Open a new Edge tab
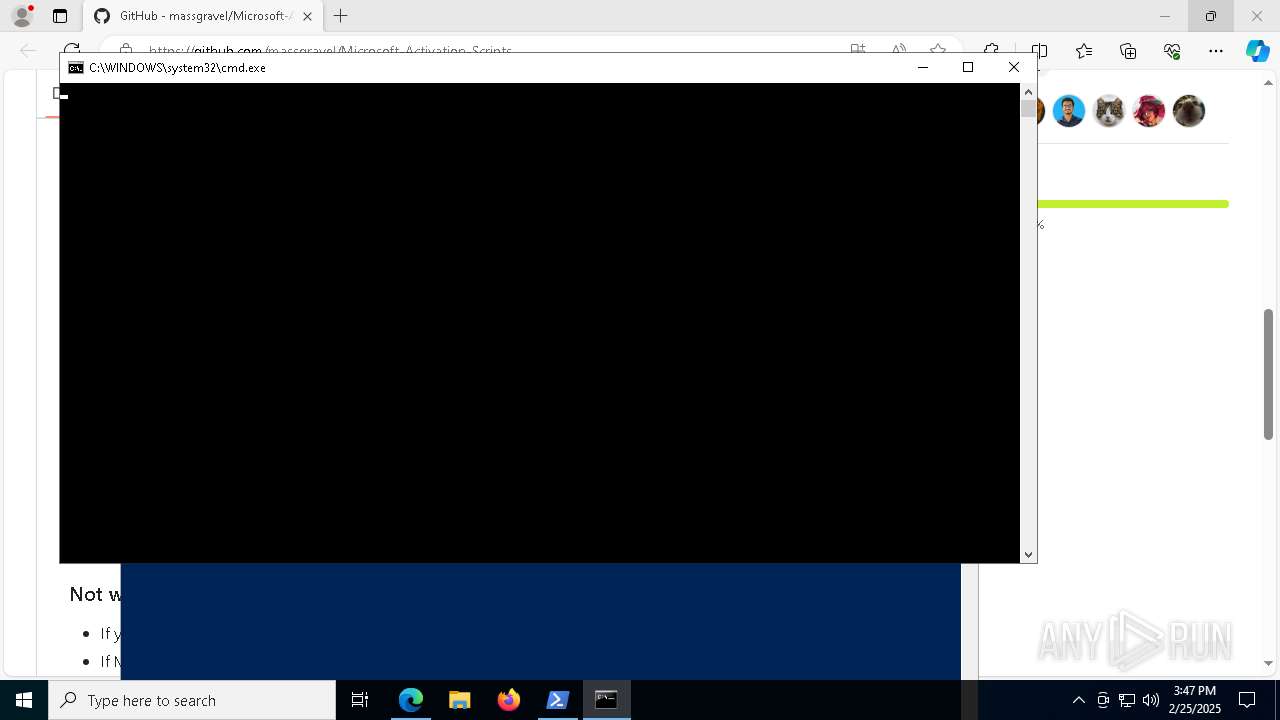 pyautogui.click(x=341, y=16)
